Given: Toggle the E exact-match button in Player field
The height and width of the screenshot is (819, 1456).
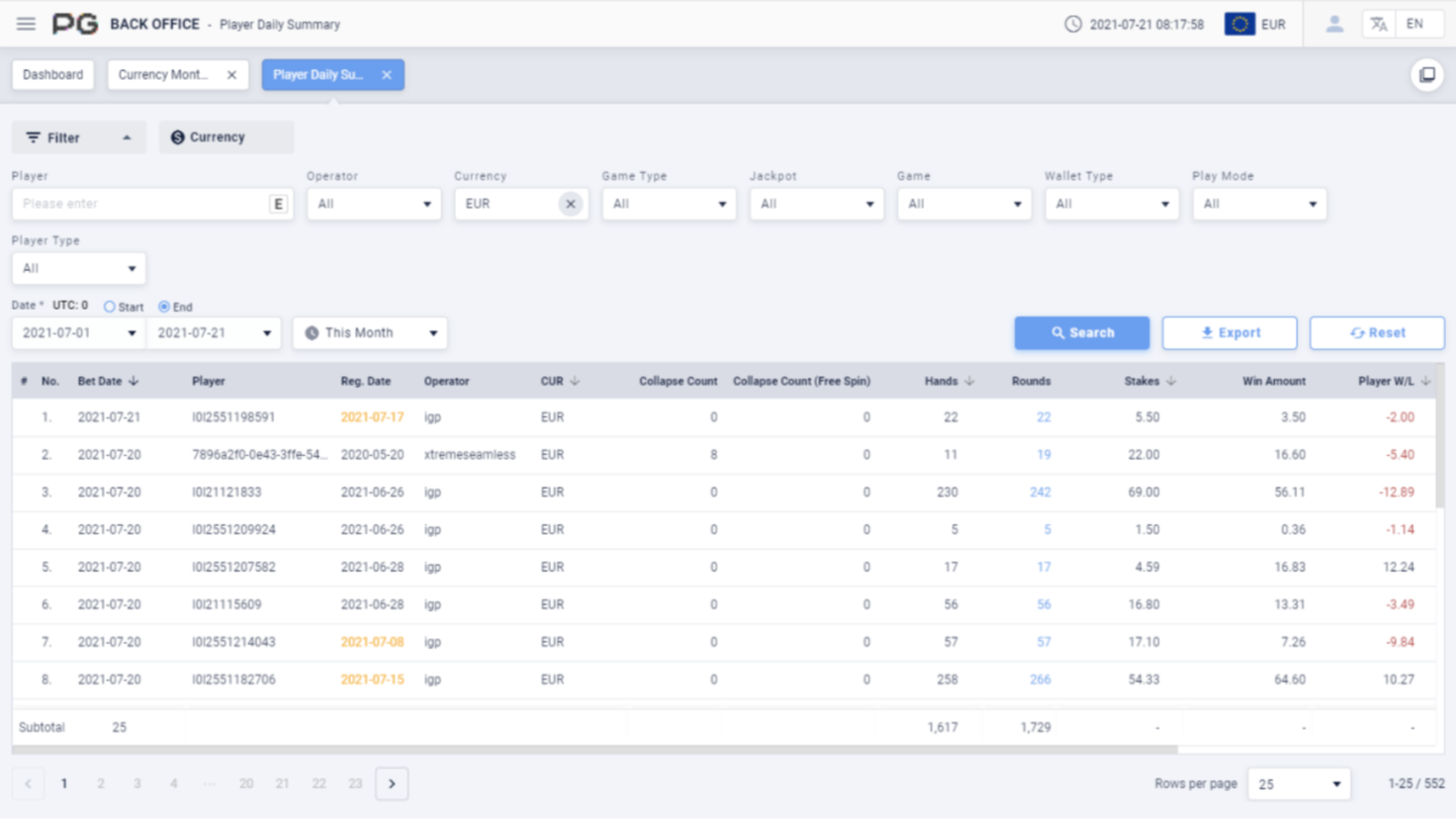Looking at the screenshot, I should [x=278, y=204].
